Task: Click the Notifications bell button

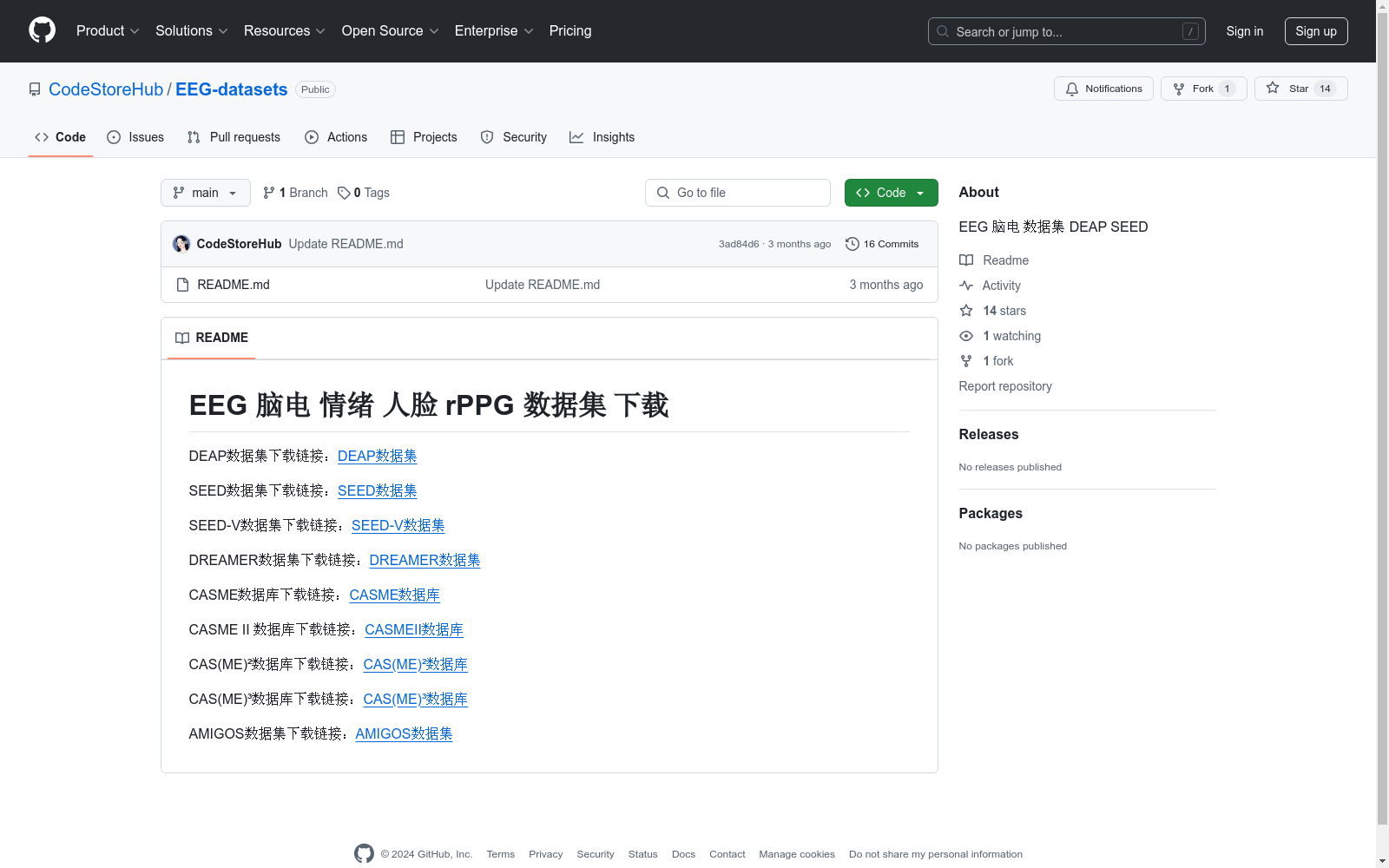Action: point(1103,89)
